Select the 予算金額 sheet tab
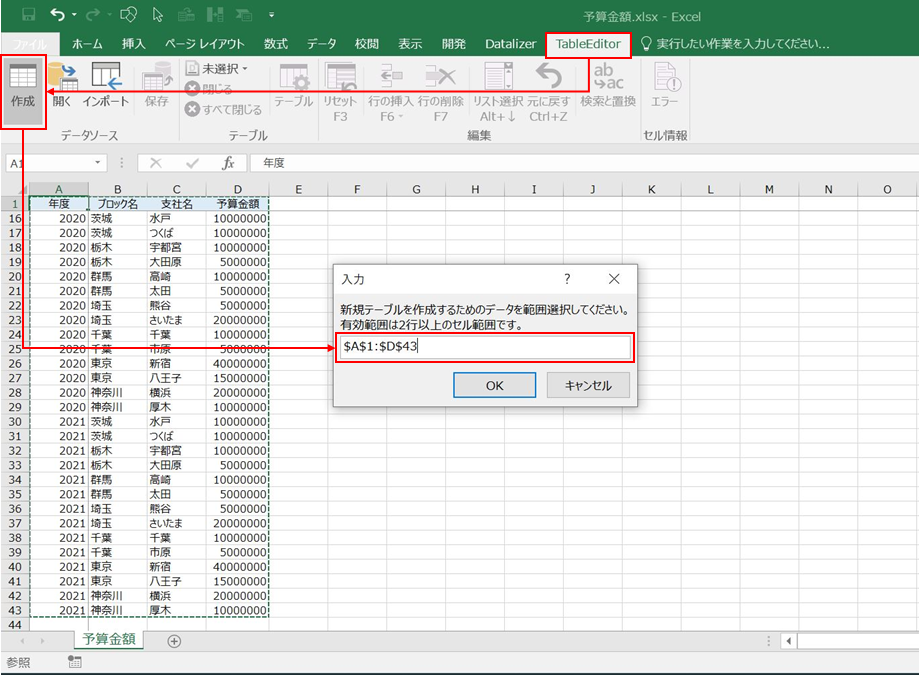The height and width of the screenshot is (675, 919). click(109, 640)
